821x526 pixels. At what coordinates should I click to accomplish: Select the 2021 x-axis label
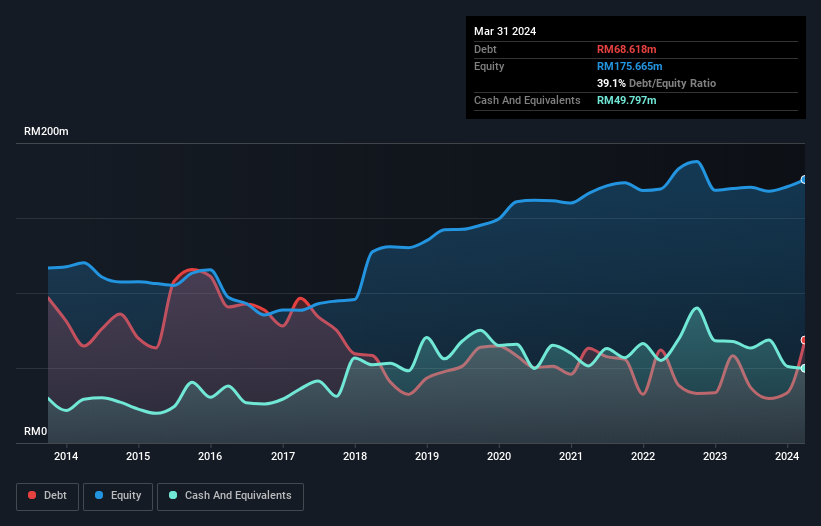[571, 456]
